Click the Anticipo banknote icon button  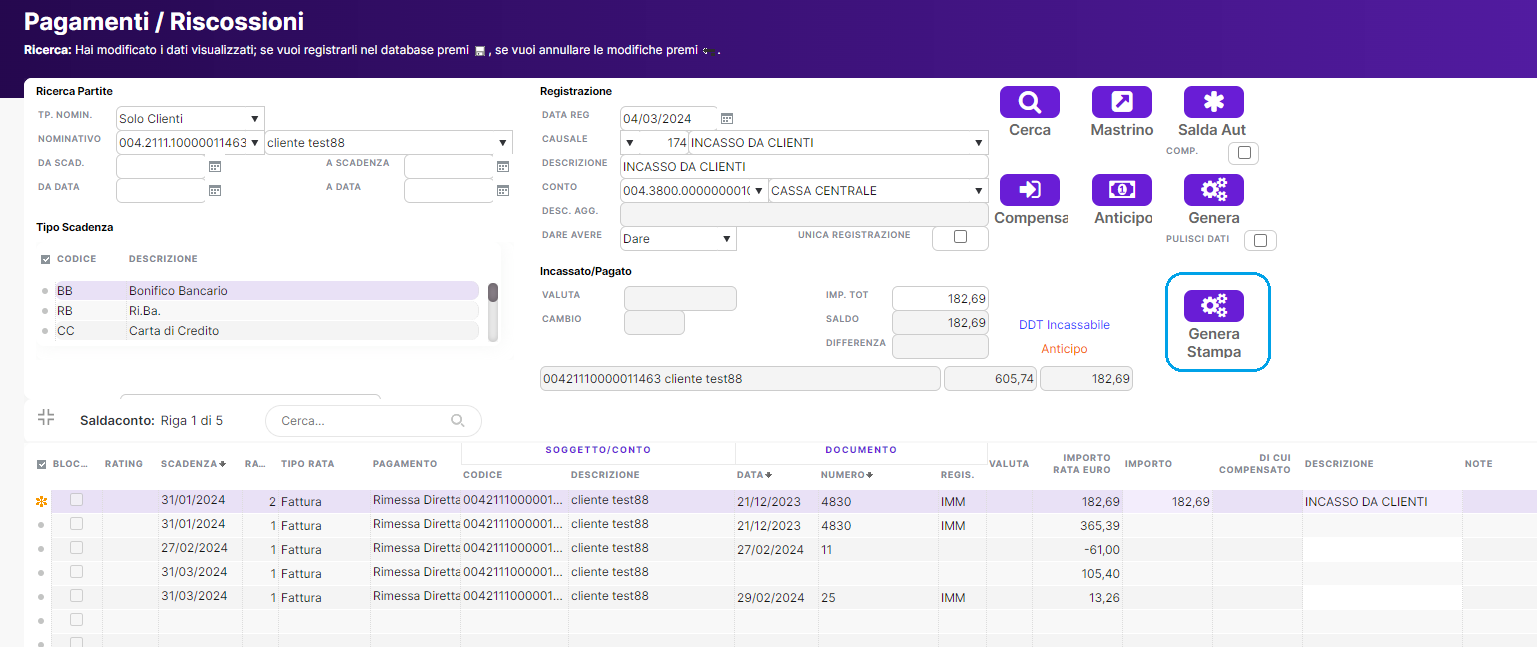[x=1121, y=190]
